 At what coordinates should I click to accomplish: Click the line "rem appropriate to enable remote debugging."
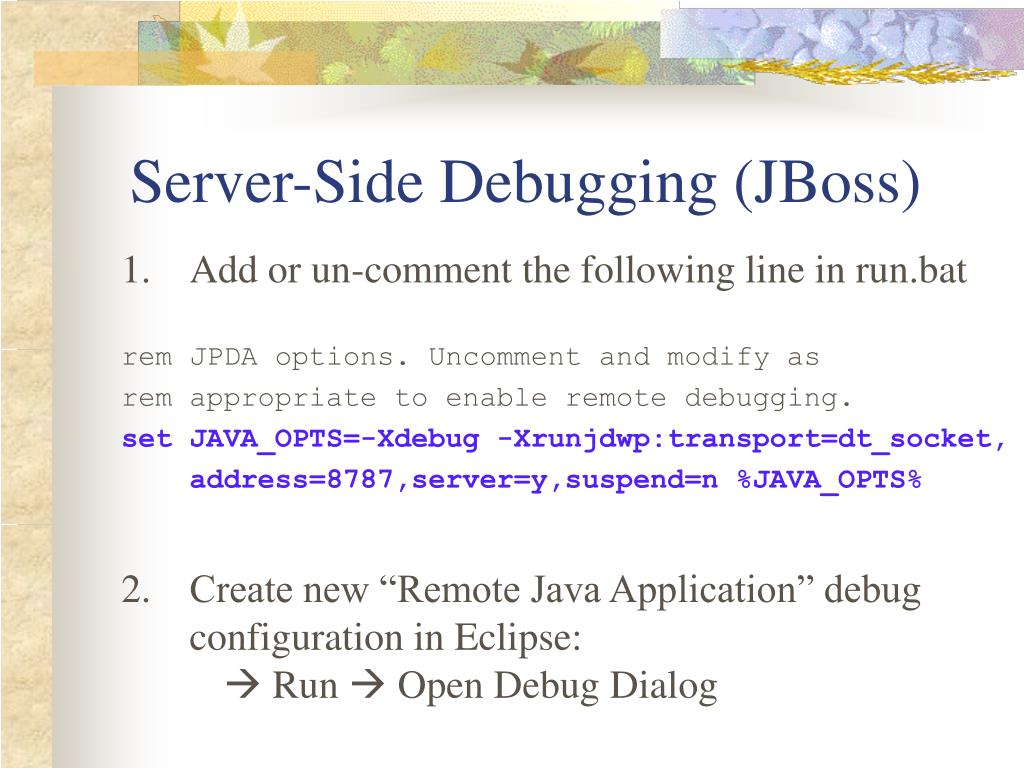point(487,398)
